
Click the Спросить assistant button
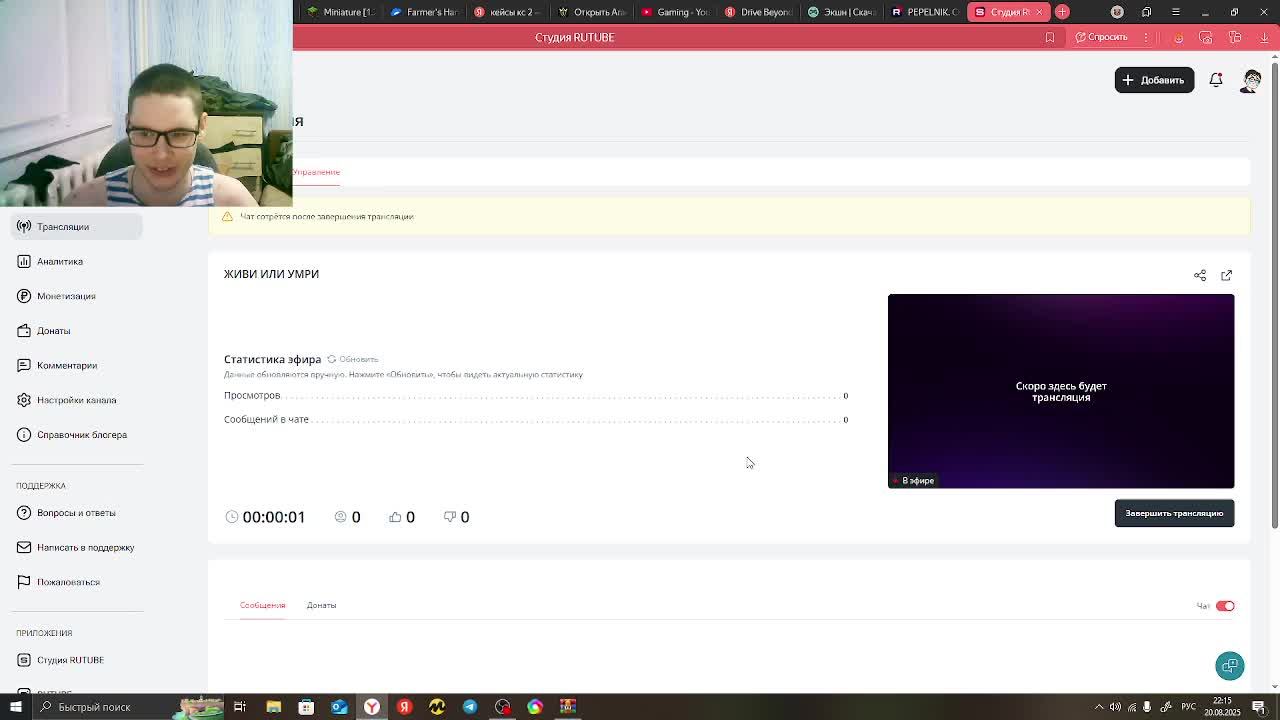pos(1101,37)
